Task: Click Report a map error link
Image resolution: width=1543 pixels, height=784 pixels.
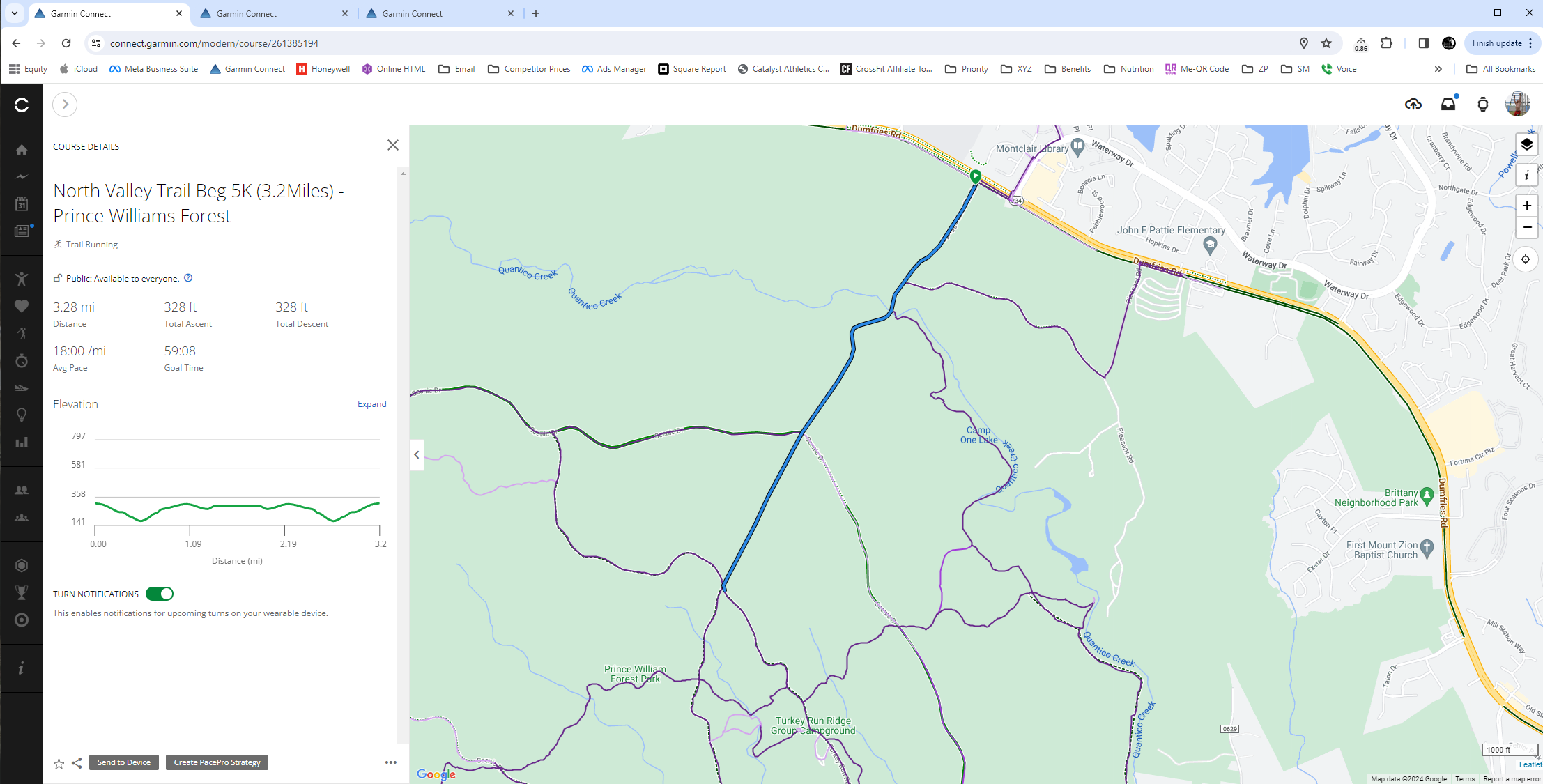Action: tap(1512, 779)
